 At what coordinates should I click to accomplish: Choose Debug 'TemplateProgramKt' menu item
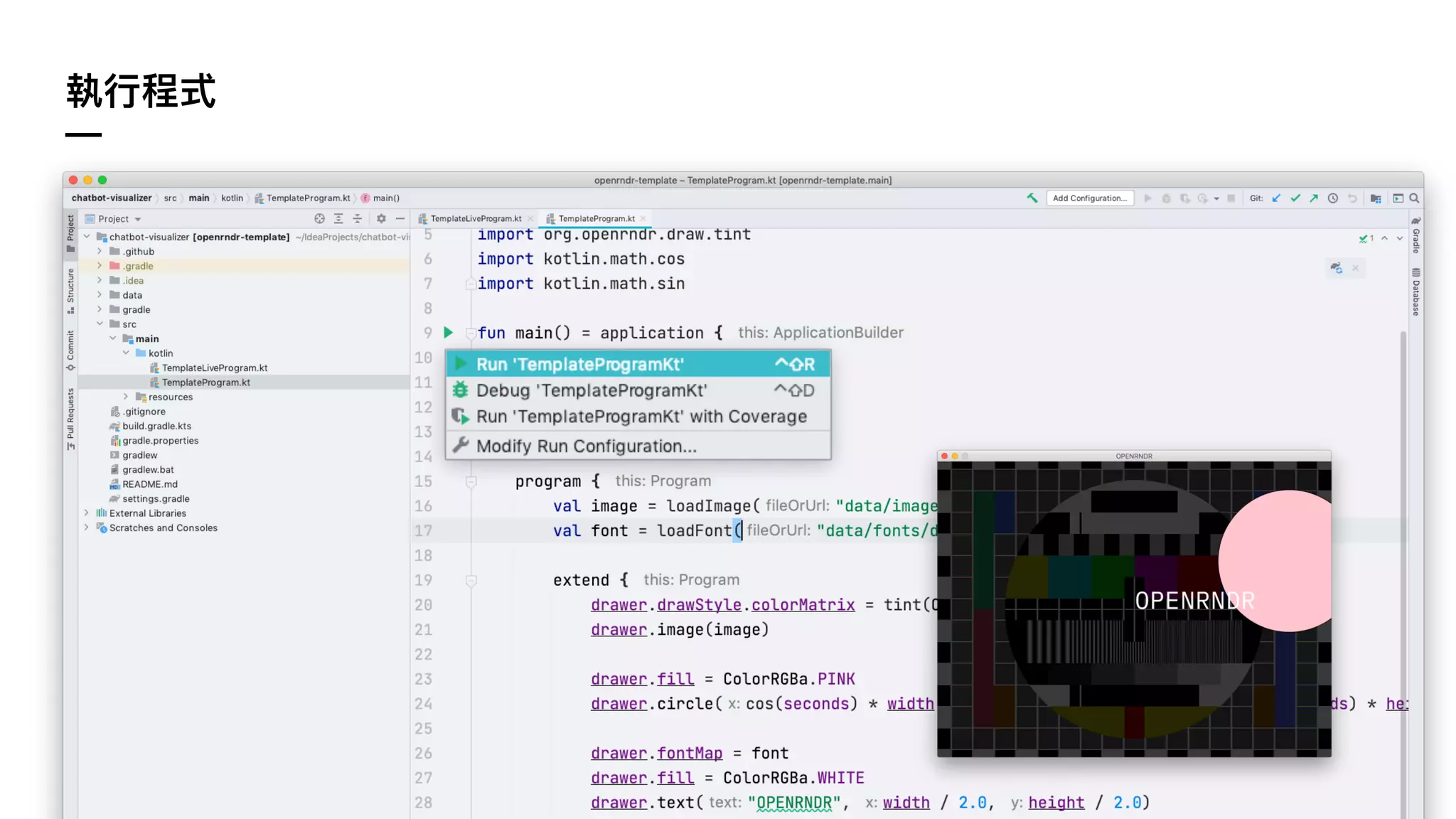(x=638, y=390)
